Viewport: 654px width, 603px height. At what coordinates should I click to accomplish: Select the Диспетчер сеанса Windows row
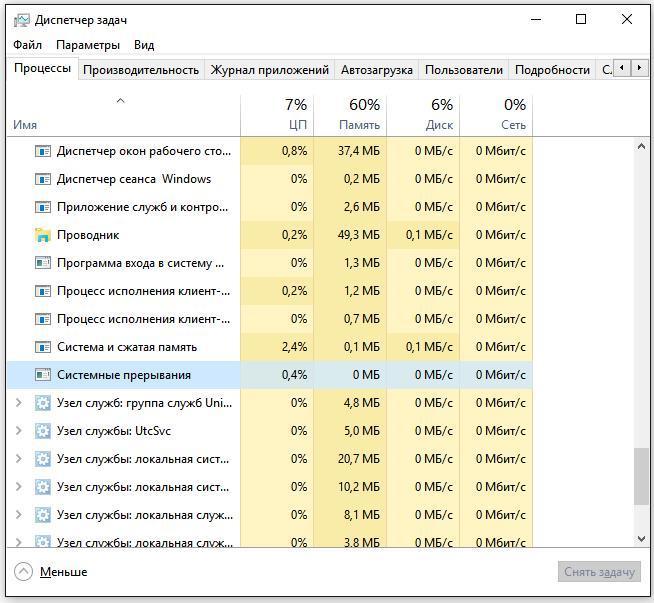tap(269, 179)
